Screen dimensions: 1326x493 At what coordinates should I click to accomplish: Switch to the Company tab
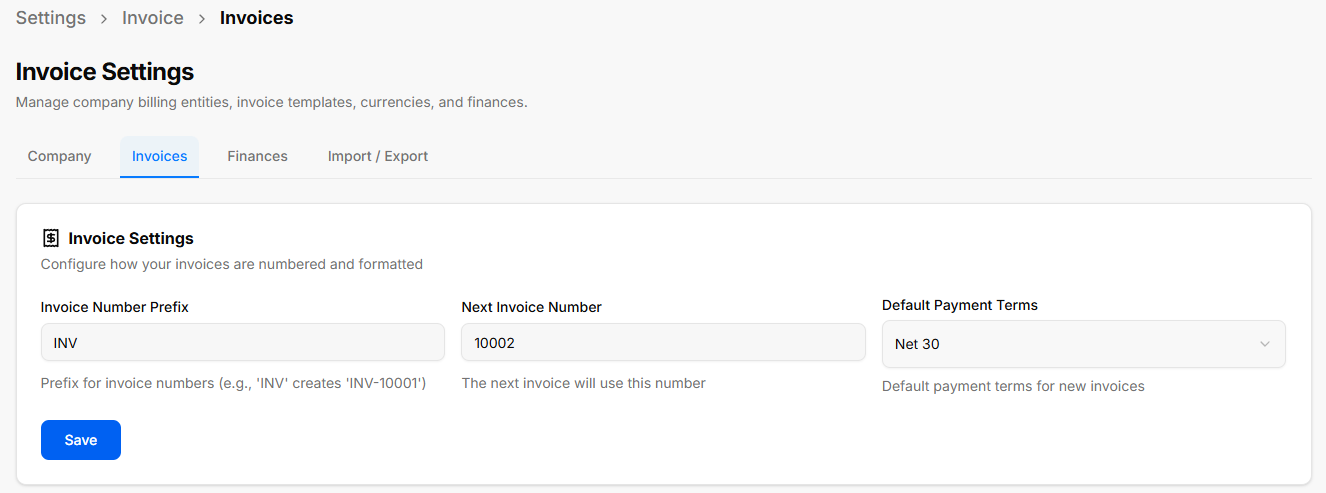(x=60, y=156)
